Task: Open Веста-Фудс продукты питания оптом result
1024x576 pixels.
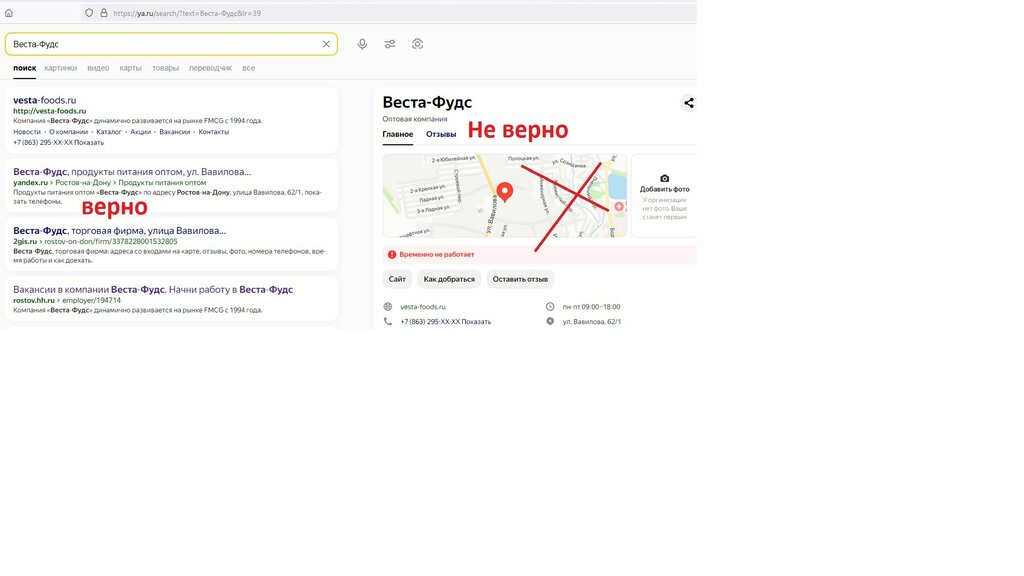Action: click(x=132, y=172)
